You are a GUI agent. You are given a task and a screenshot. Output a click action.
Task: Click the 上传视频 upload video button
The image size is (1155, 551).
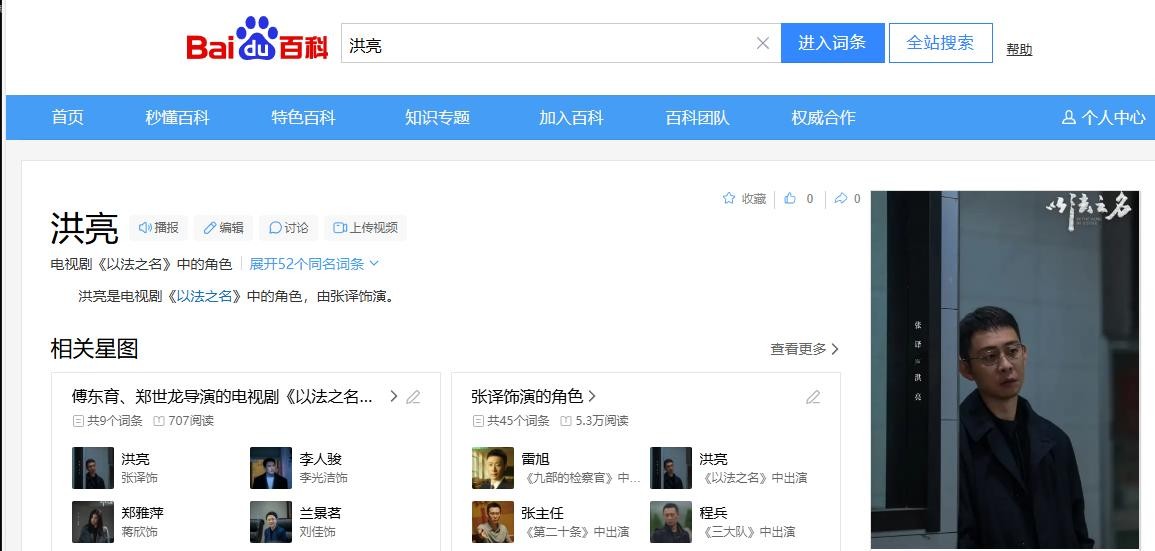pyautogui.click(x=365, y=228)
